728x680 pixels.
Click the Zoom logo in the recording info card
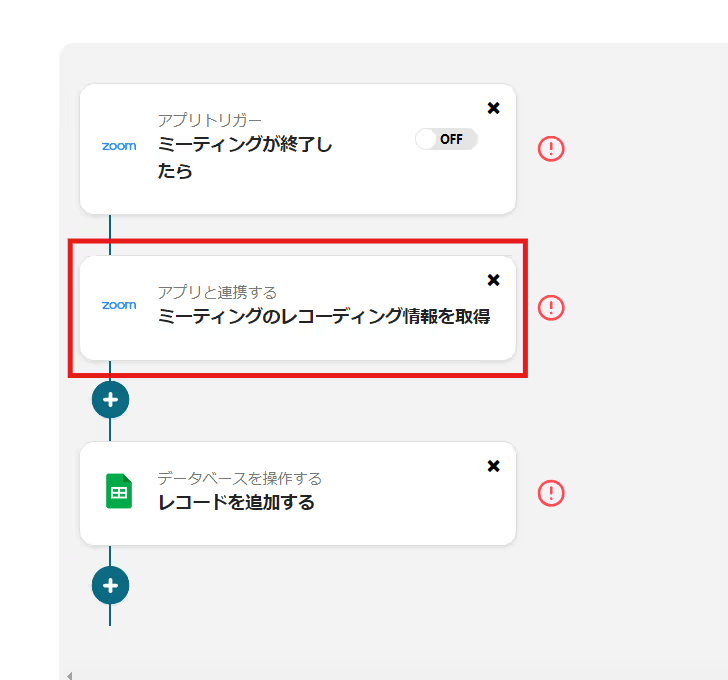[x=119, y=305]
